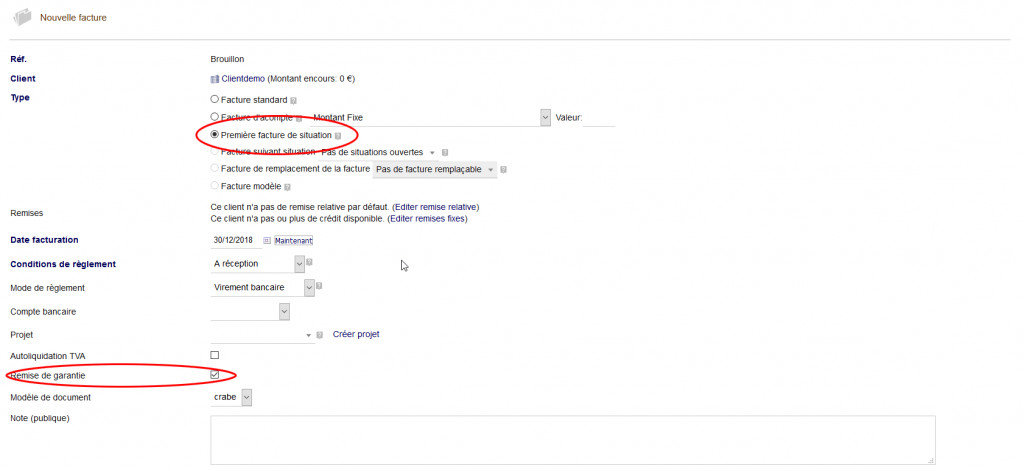Show help icon beside Pas de facture remplaçable

pyautogui.click(x=504, y=170)
